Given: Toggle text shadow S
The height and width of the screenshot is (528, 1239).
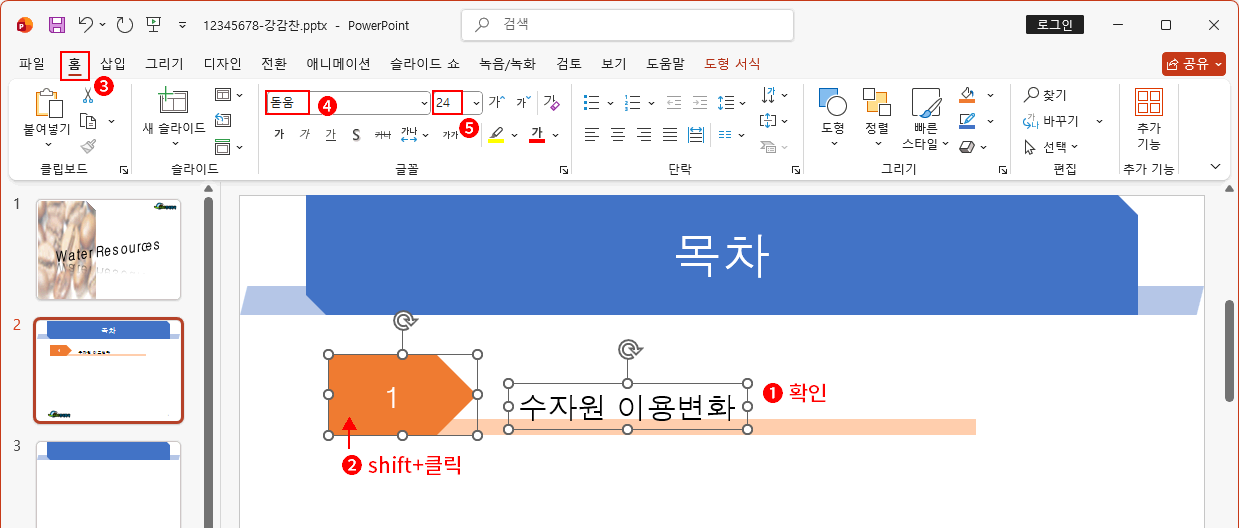Looking at the screenshot, I should [x=356, y=134].
